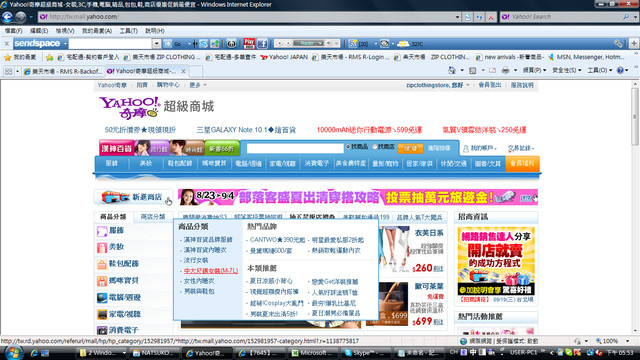
Task: Expand the 更多 dropdown in Yahoo top bar
Action: click(198, 85)
